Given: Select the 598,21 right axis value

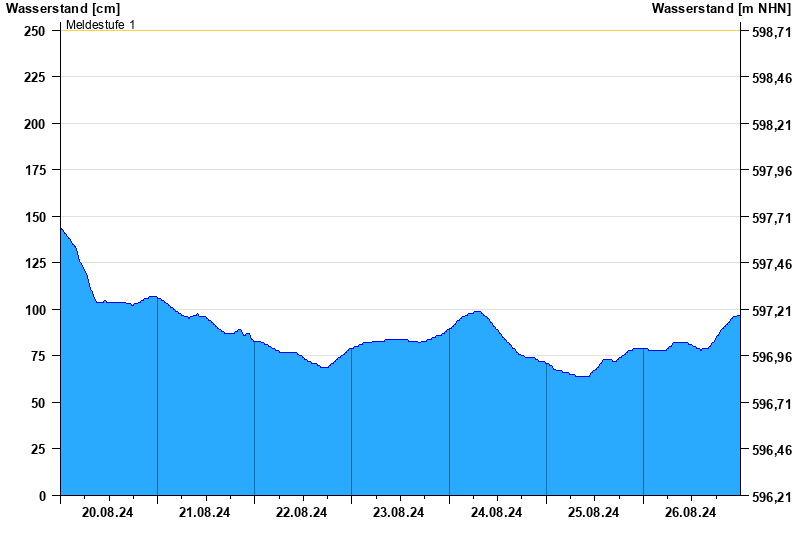Looking at the screenshot, I should point(771,125).
